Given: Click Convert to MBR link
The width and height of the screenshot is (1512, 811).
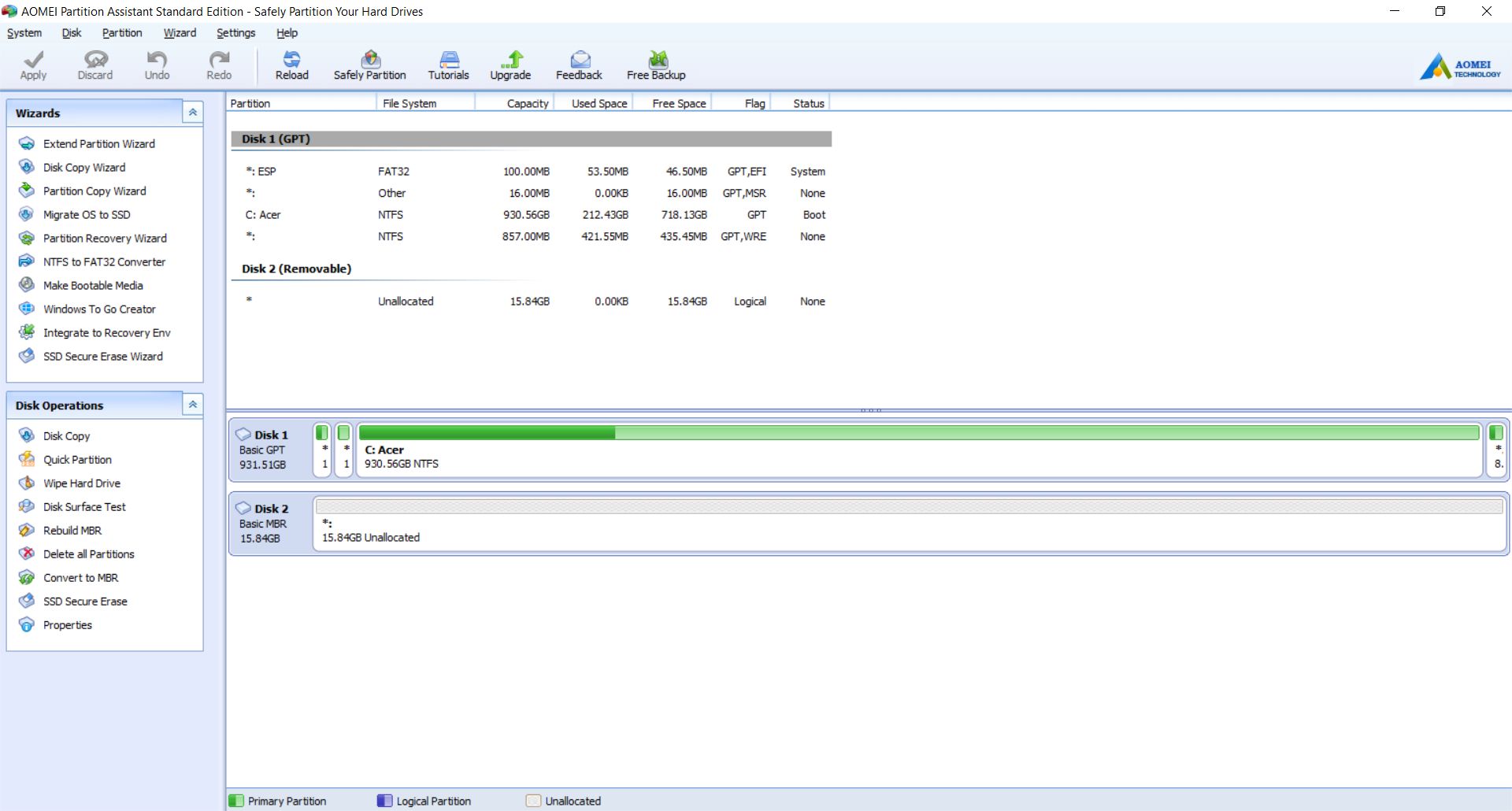Looking at the screenshot, I should (80, 578).
